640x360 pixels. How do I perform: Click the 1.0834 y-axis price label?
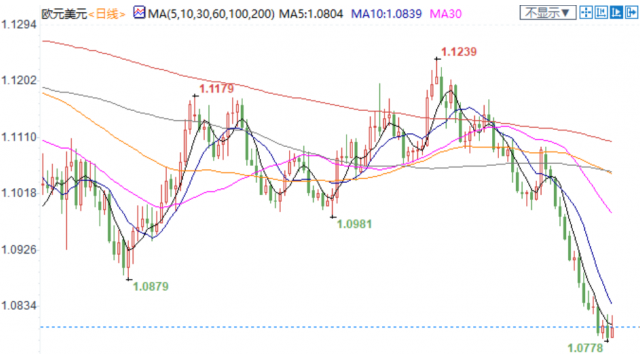click(x=19, y=306)
